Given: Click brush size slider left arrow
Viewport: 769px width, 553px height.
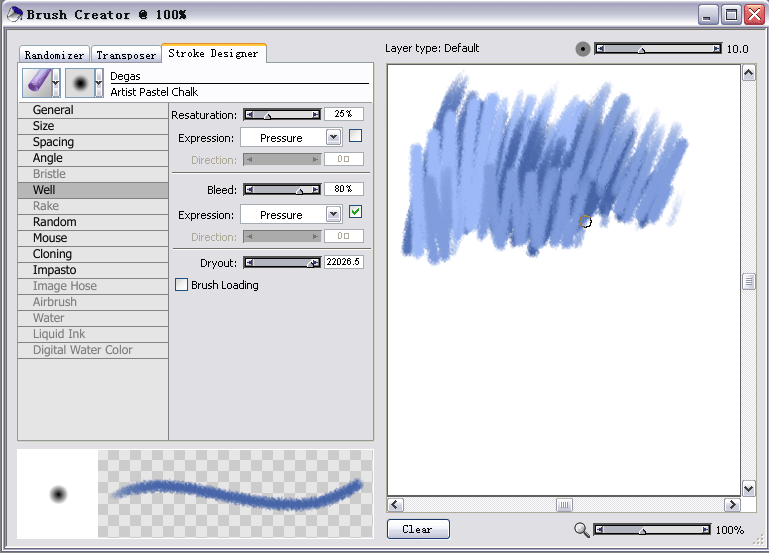Looking at the screenshot, I should (x=600, y=49).
